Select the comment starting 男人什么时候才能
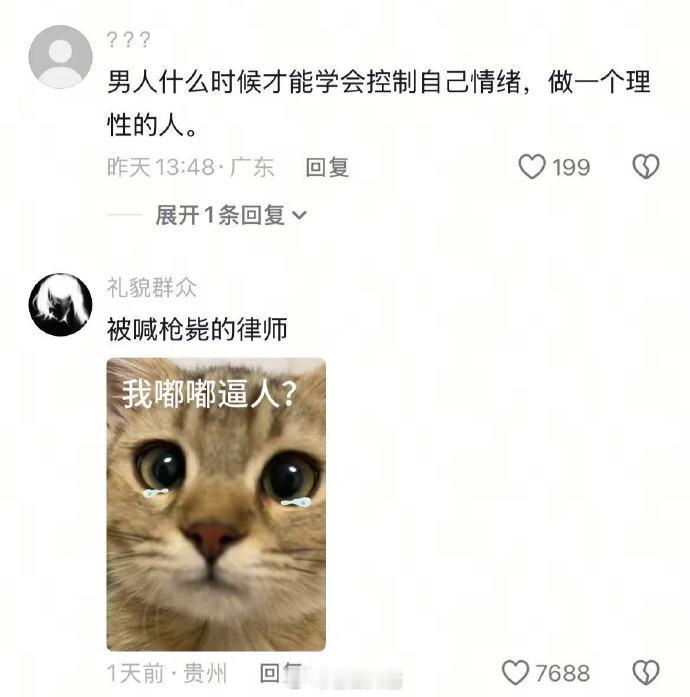This screenshot has height=697, width=690. click(x=379, y=103)
